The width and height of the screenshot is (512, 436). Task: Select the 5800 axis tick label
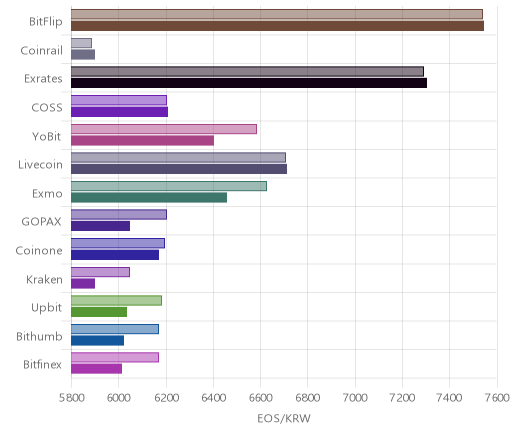coord(71,398)
